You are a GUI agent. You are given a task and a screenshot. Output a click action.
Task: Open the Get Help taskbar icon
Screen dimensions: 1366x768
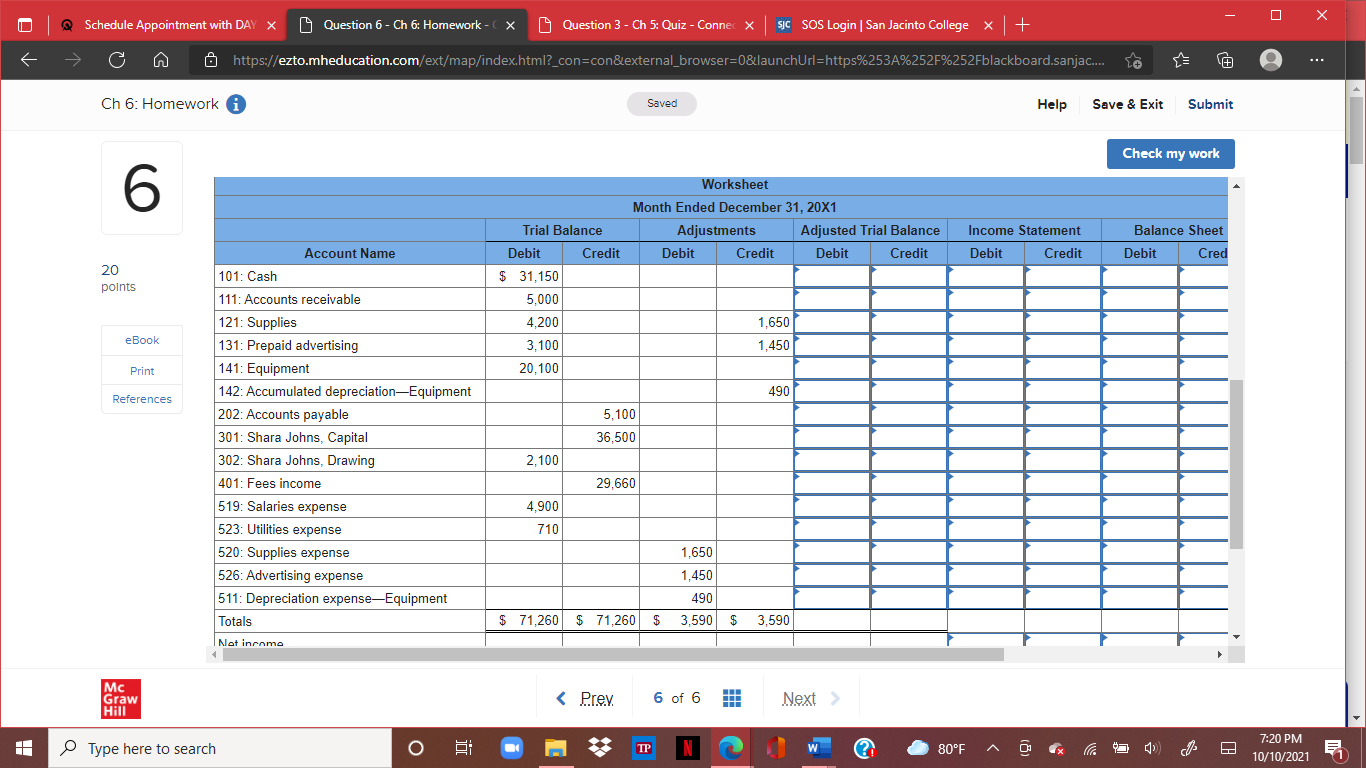865,748
